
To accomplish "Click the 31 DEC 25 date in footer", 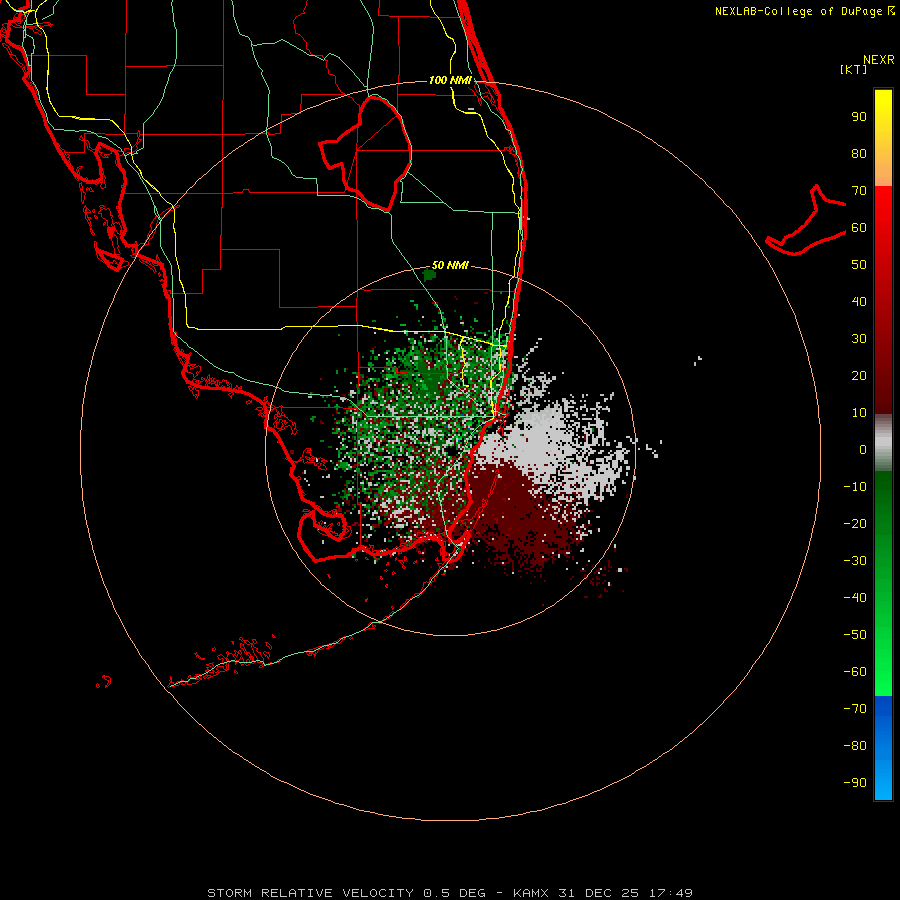I will point(599,893).
